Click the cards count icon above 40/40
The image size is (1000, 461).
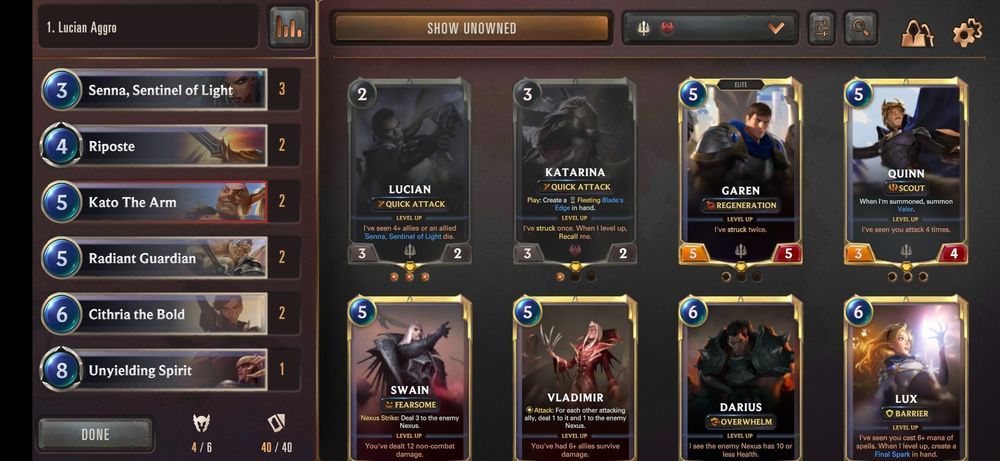(x=276, y=423)
